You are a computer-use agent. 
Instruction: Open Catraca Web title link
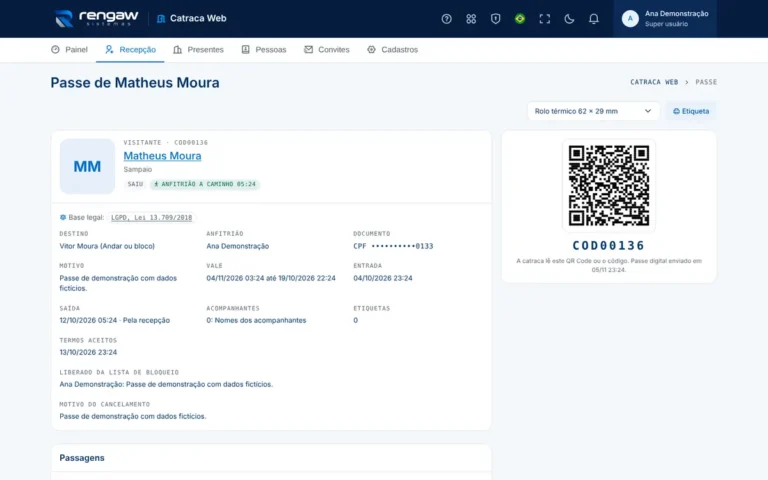click(198, 19)
